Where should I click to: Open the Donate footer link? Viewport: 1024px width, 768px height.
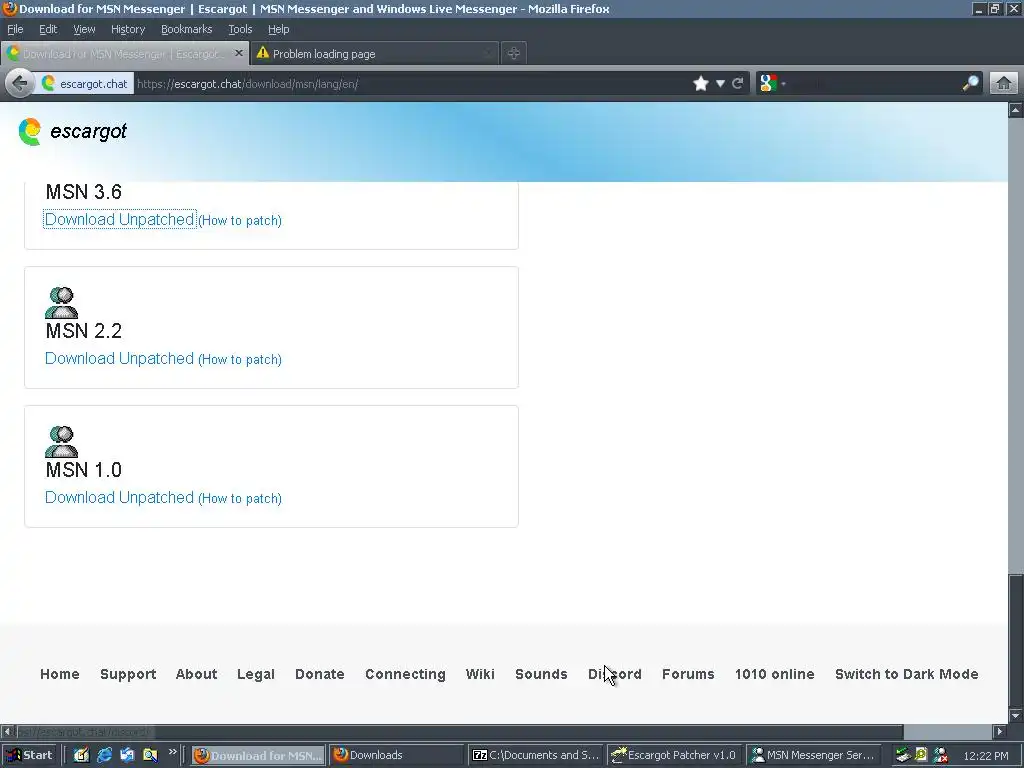point(319,674)
